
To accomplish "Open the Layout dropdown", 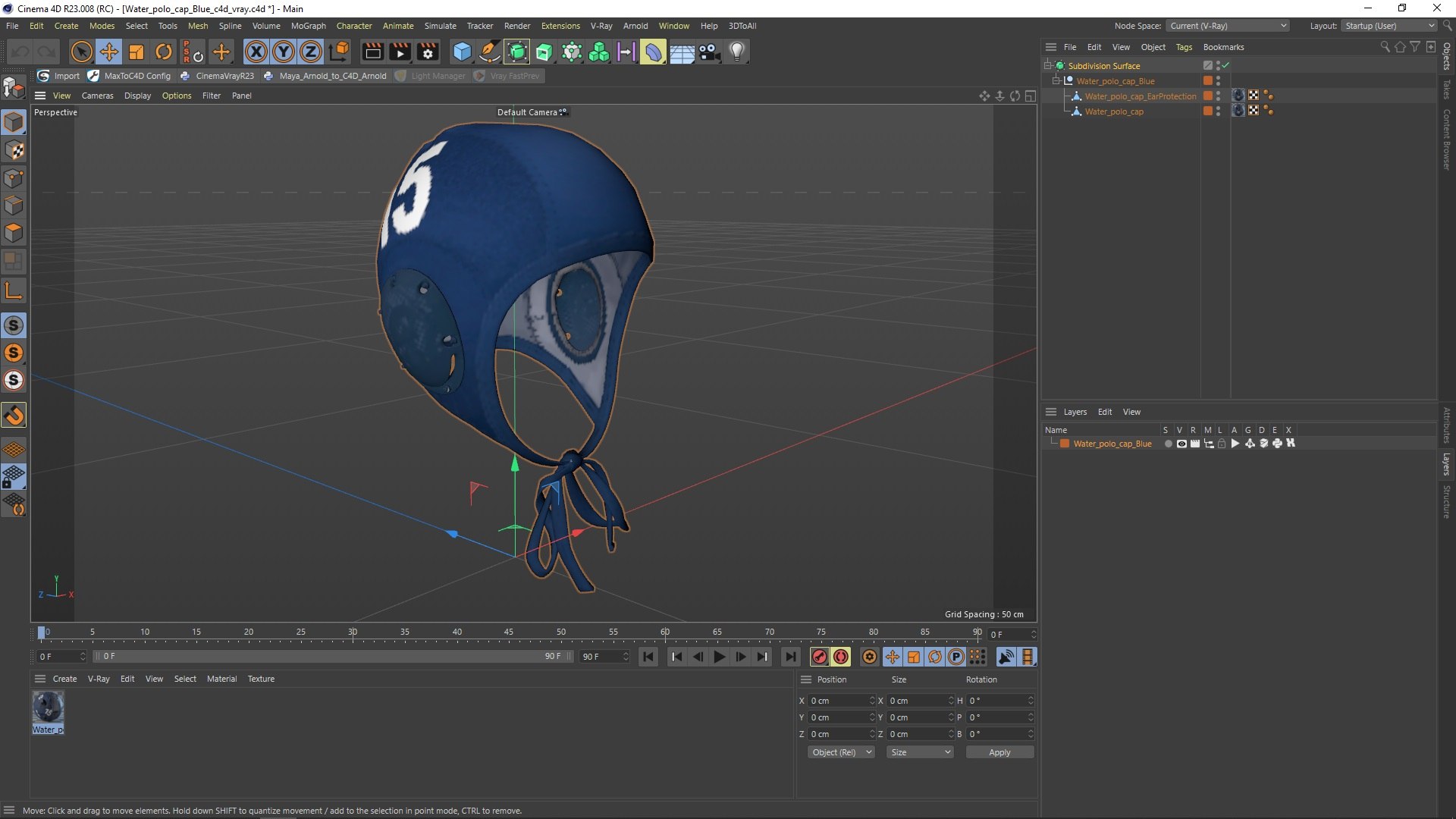I will tap(1389, 26).
